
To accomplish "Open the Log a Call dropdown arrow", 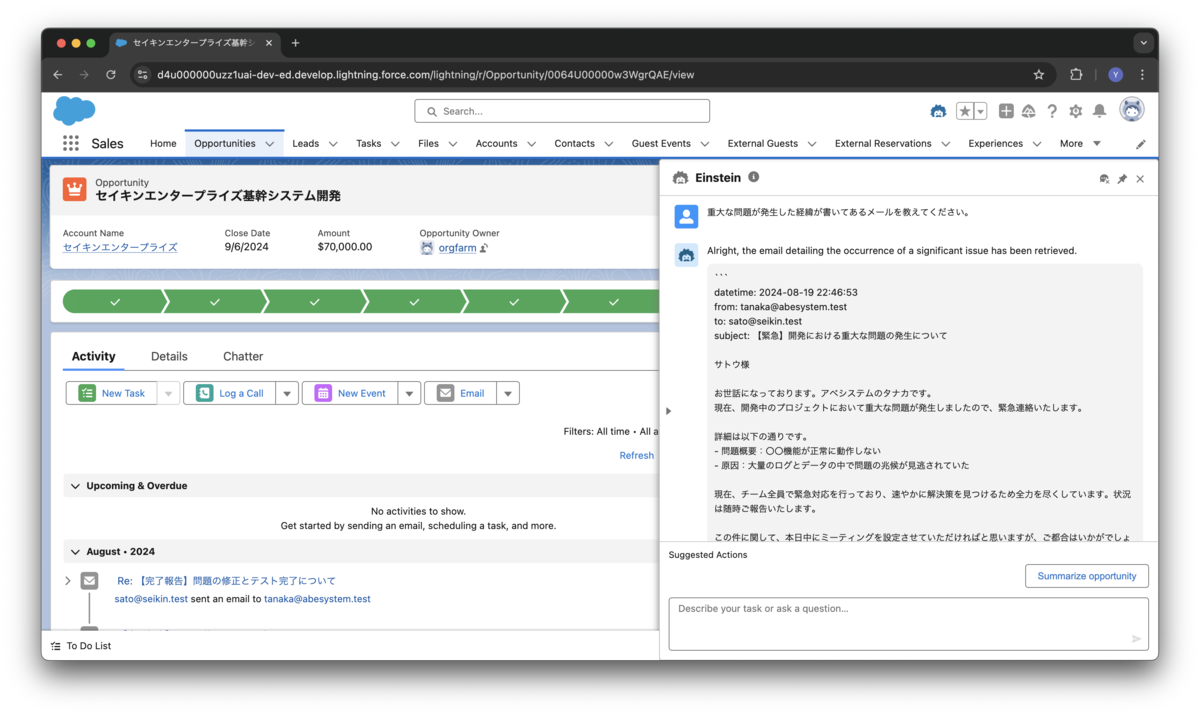I will [287, 393].
